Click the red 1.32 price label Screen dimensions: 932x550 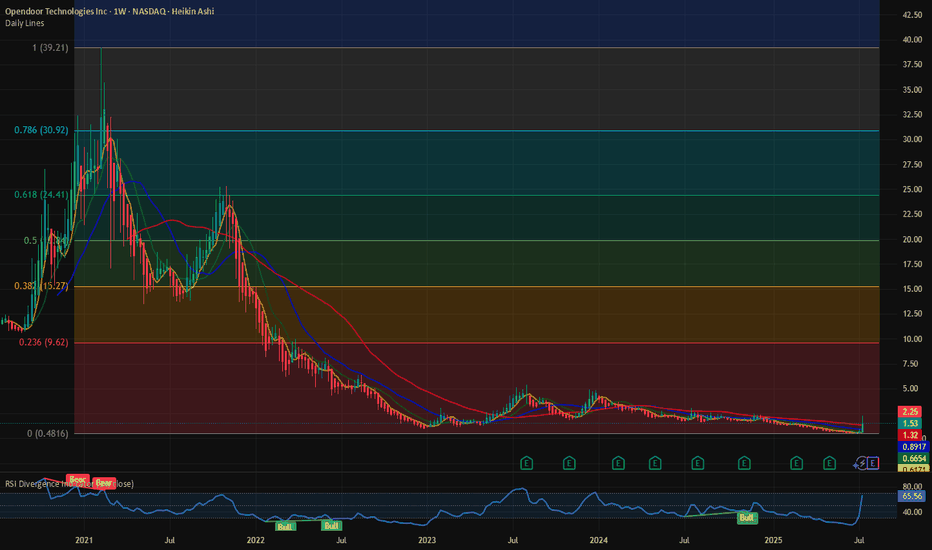coord(911,435)
